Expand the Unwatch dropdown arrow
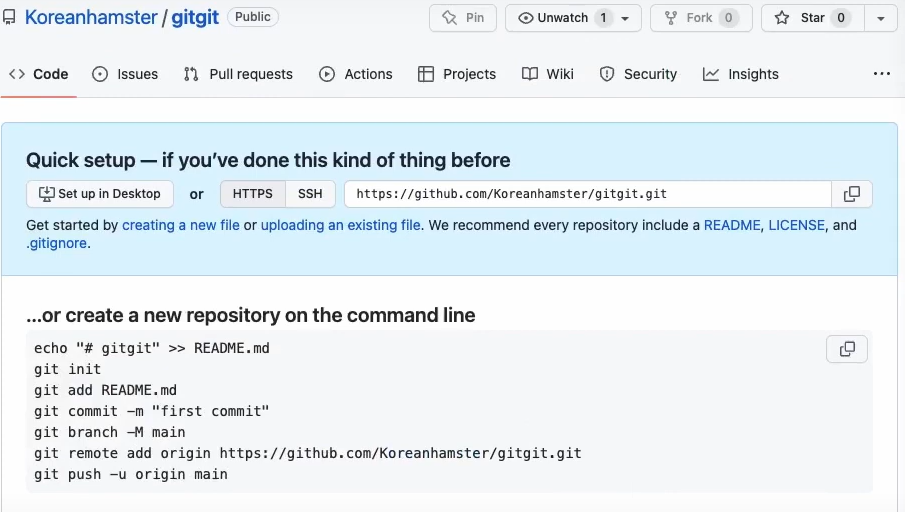 tap(625, 18)
